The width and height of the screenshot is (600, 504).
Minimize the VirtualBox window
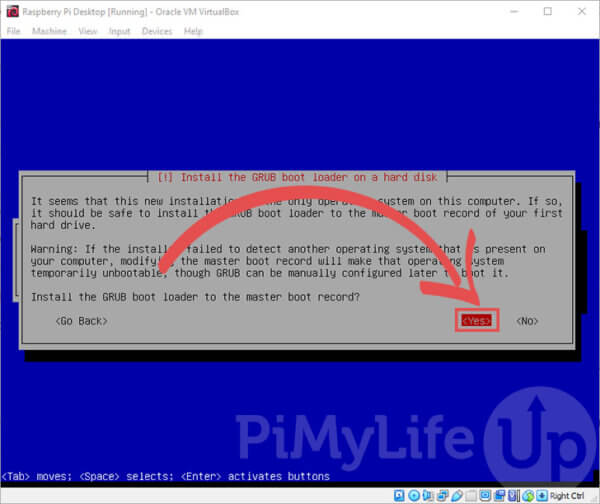point(514,11)
